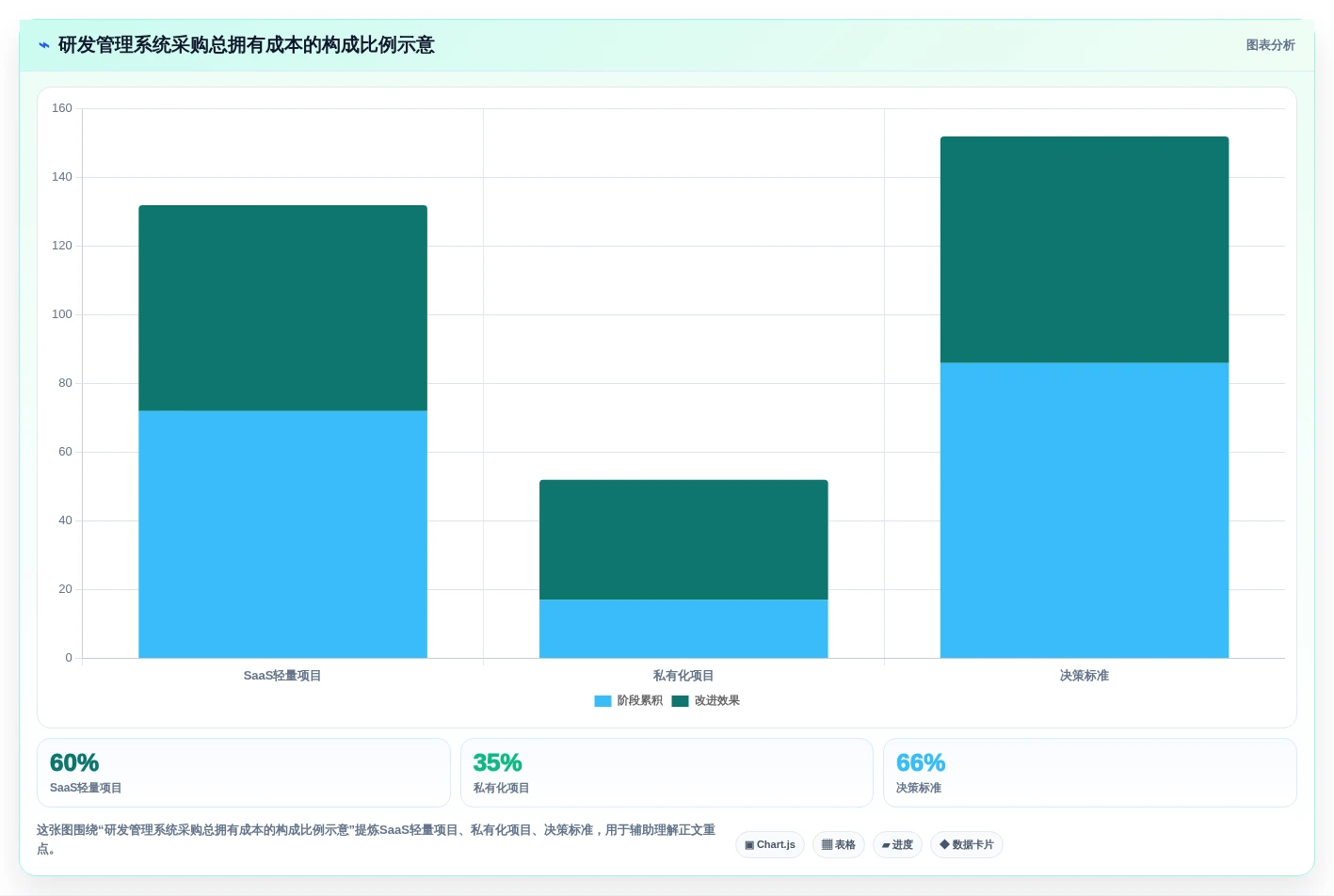Click the SaaS轻量项目 x-axis label

tap(282, 676)
